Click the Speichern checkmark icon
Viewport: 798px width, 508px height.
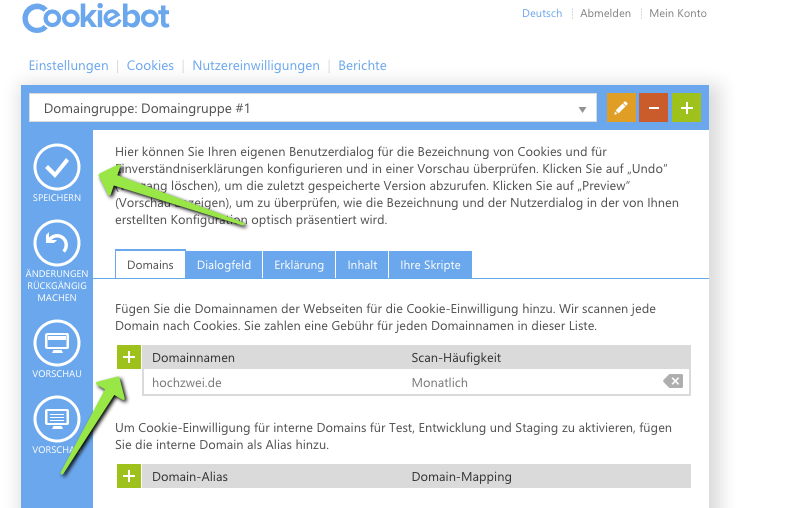click(57, 167)
